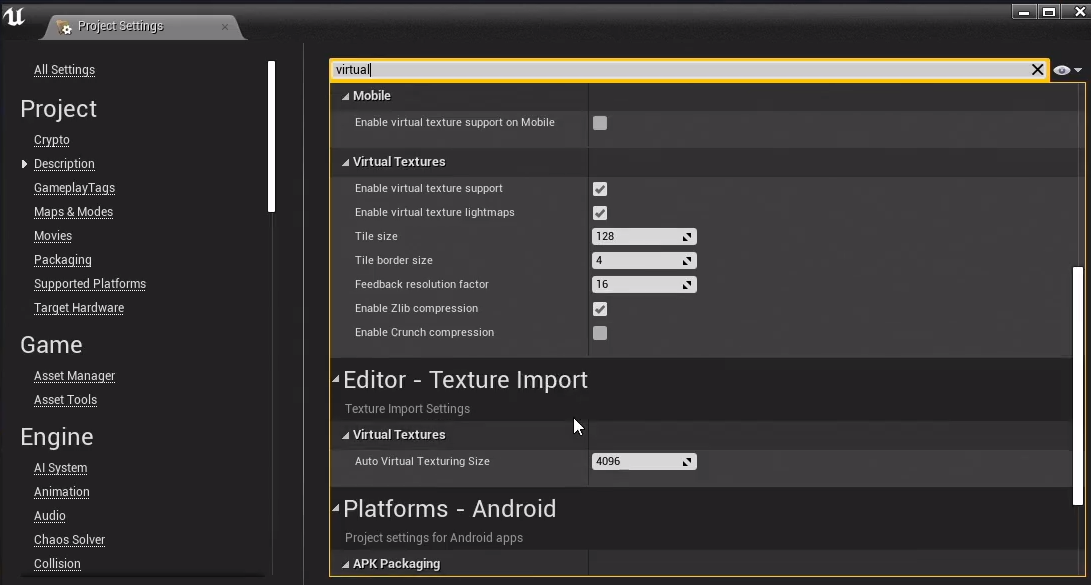Enable the Crunch compression checkbox
Image resolution: width=1091 pixels, height=585 pixels.
599,332
